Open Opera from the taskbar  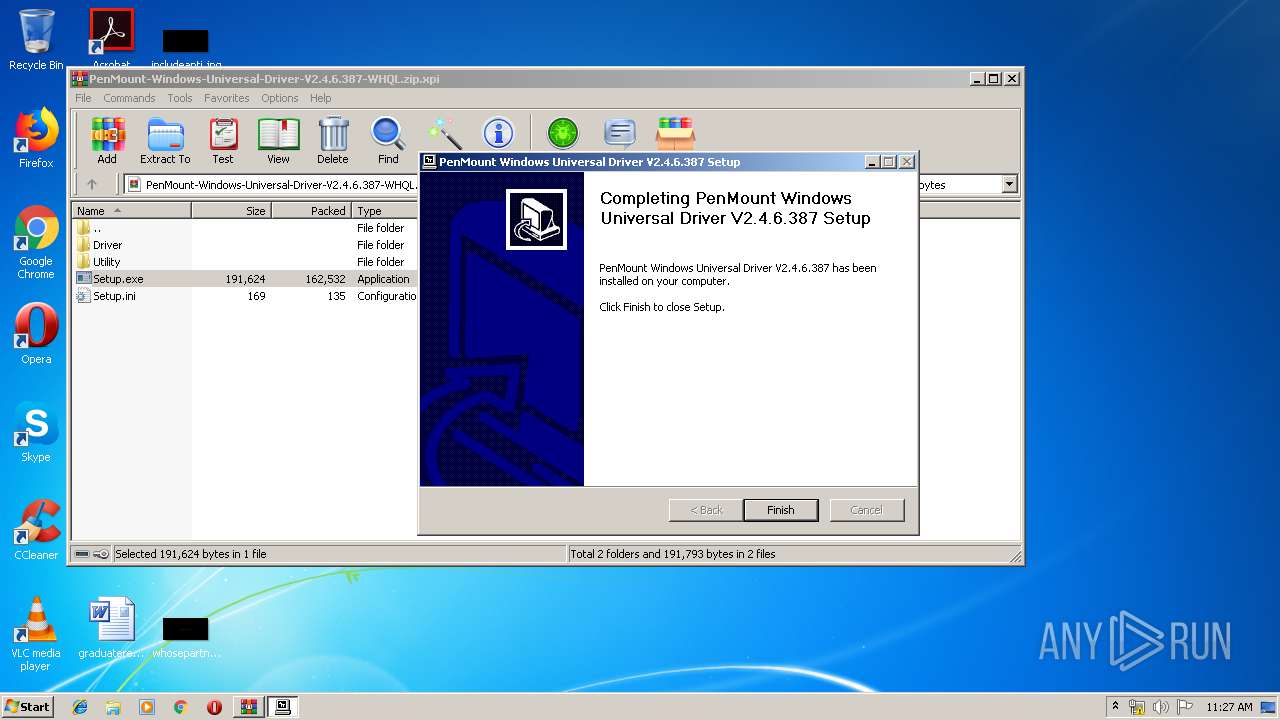214,707
